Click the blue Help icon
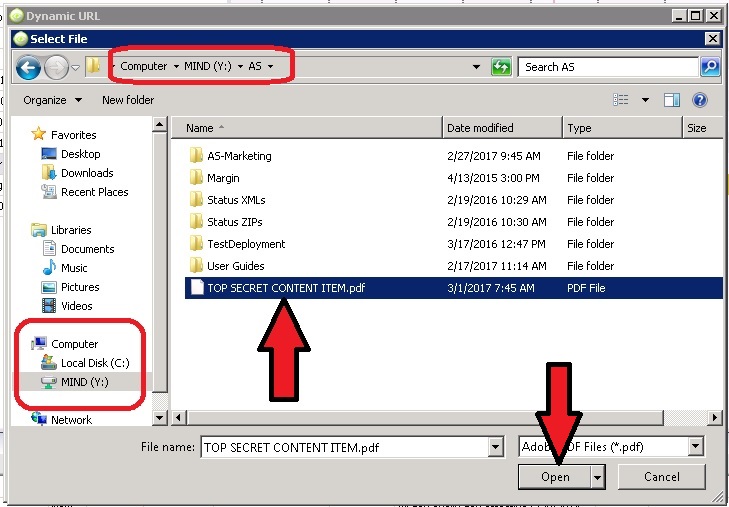 click(700, 100)
